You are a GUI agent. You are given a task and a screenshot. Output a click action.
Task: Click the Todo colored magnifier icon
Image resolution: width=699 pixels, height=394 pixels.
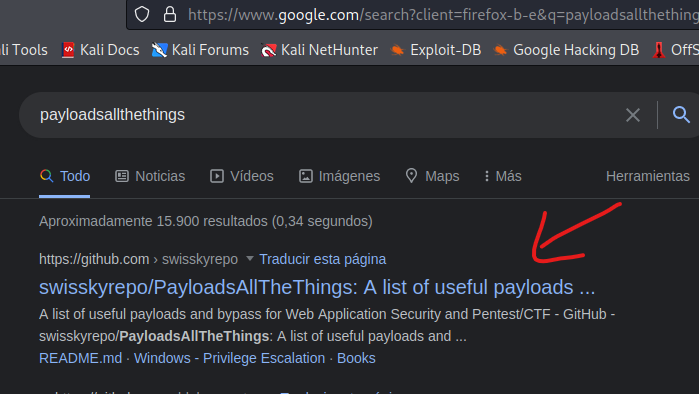(x=46, y=176)
